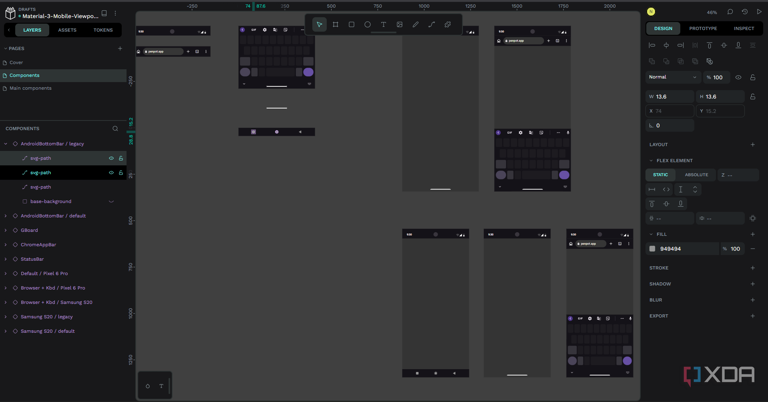Select the Rectangle tool

351,24
